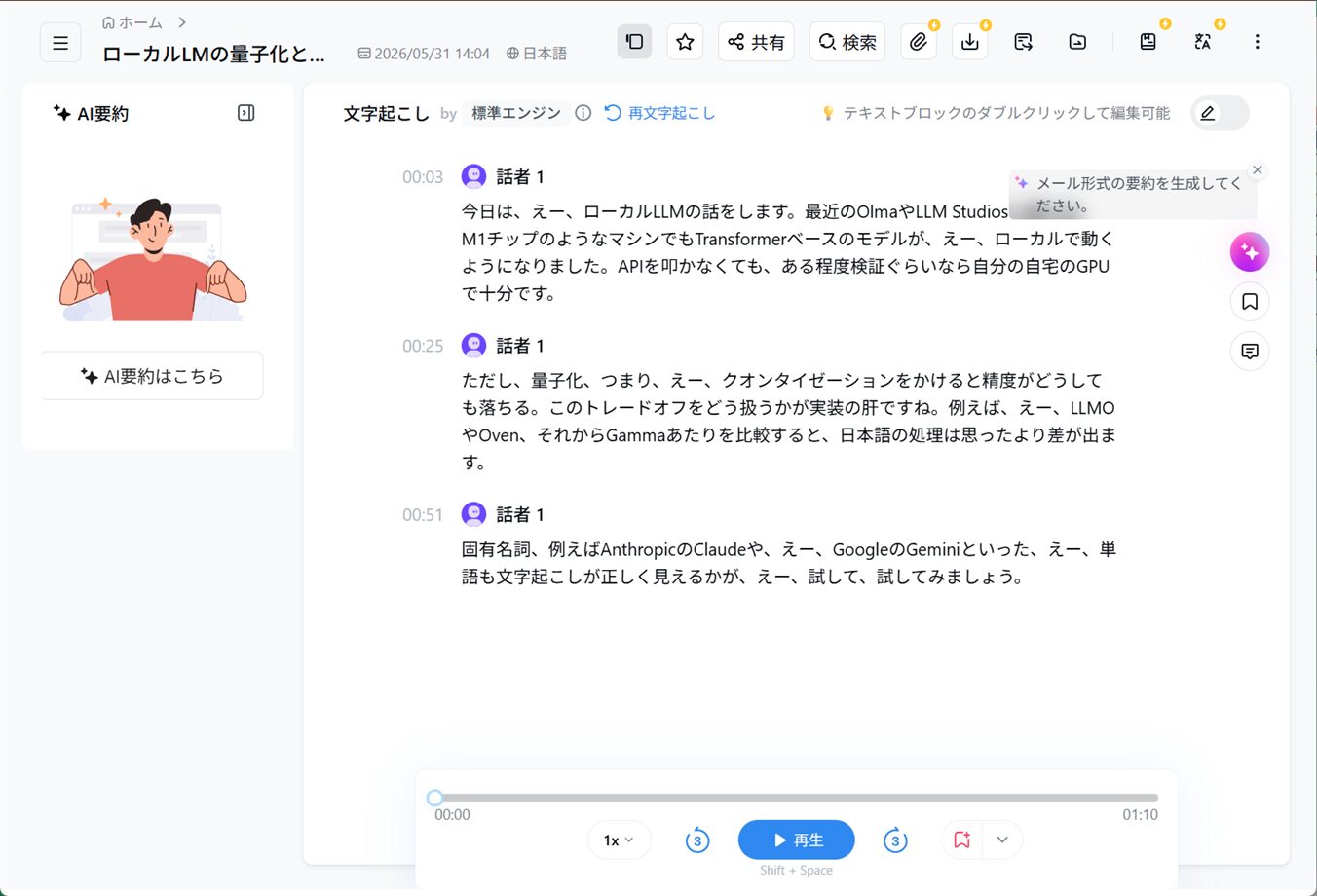The height and width of the screenshot is (896, 1317).
Task: Click 話者 1 label at 00:25
Action: click(x=520, y=346)
